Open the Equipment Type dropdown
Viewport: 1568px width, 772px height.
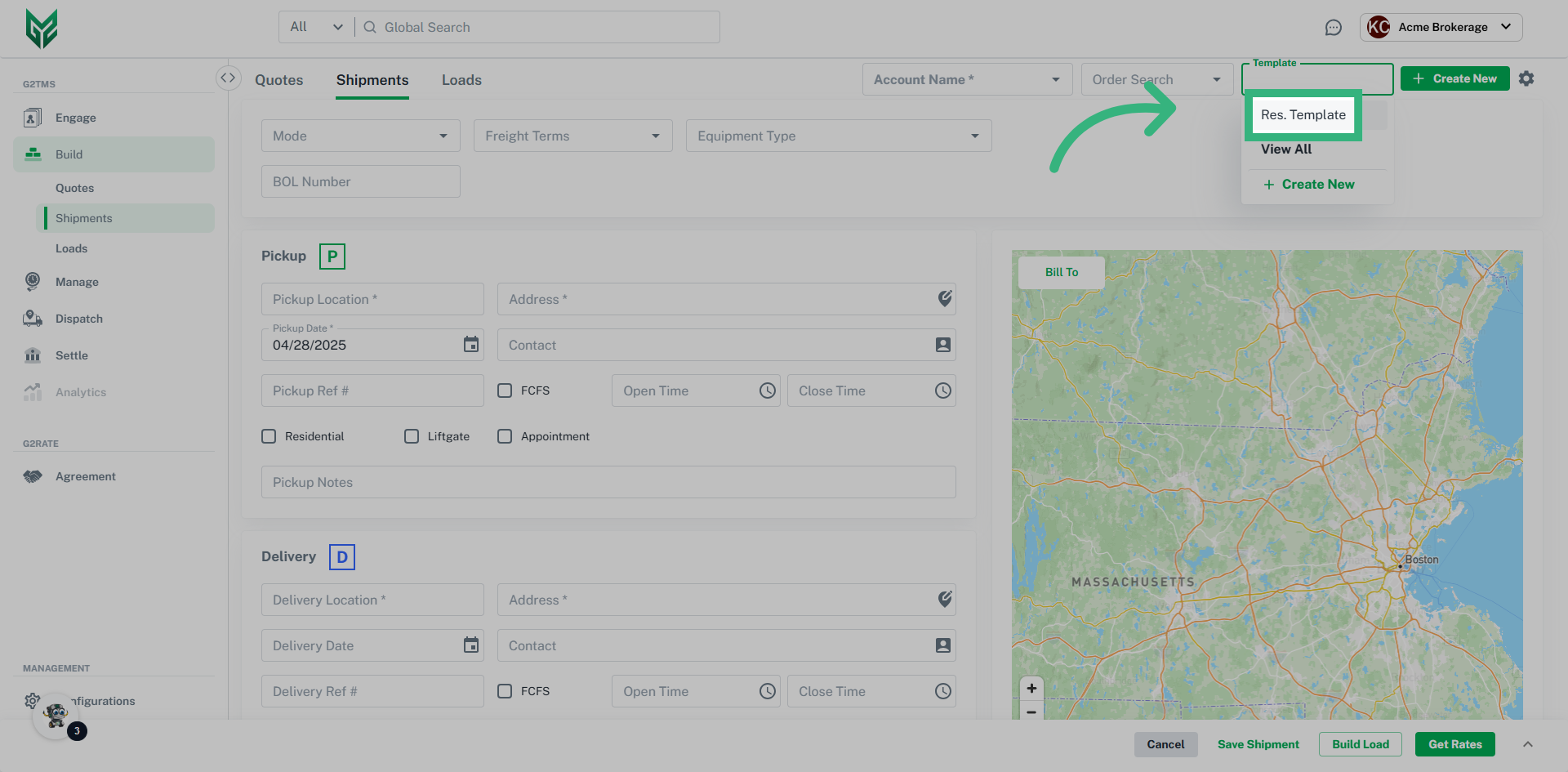click(838, 136)
